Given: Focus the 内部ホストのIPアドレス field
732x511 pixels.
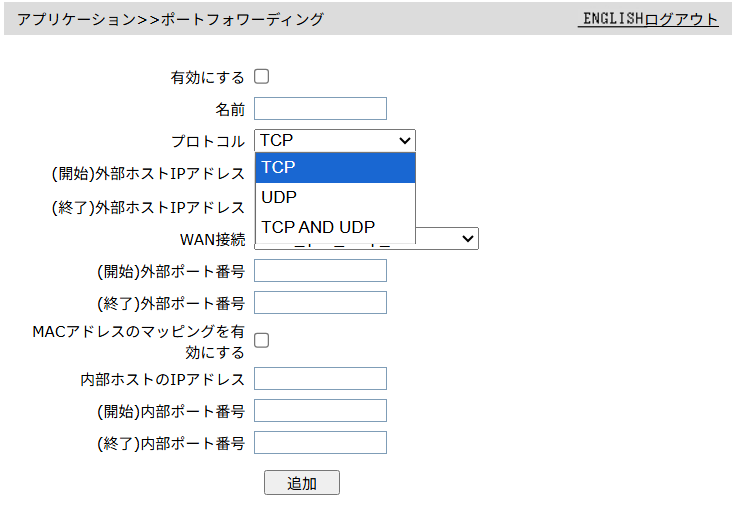Looking at the screenshot, I should click(320, 379).
